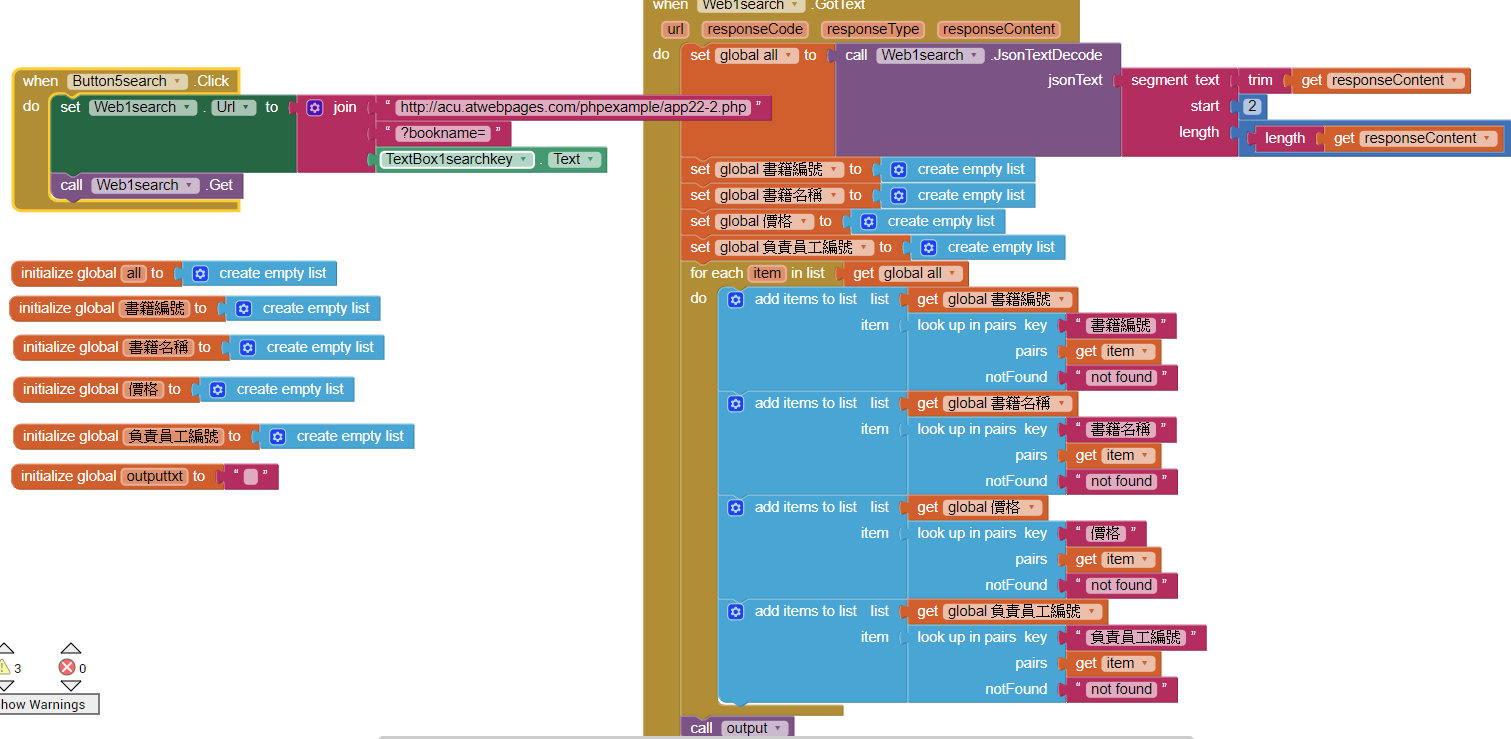Click the Show Warnings button
1511x739 pixels.
click(48, 704)
